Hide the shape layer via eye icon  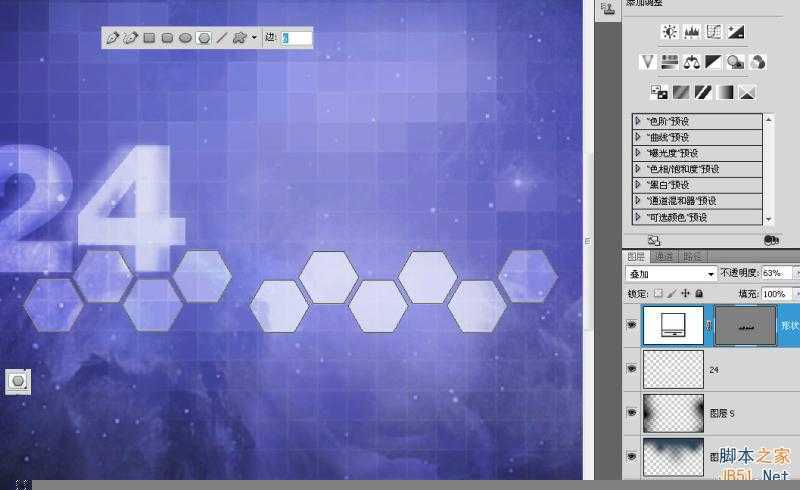tap(632, 325)
